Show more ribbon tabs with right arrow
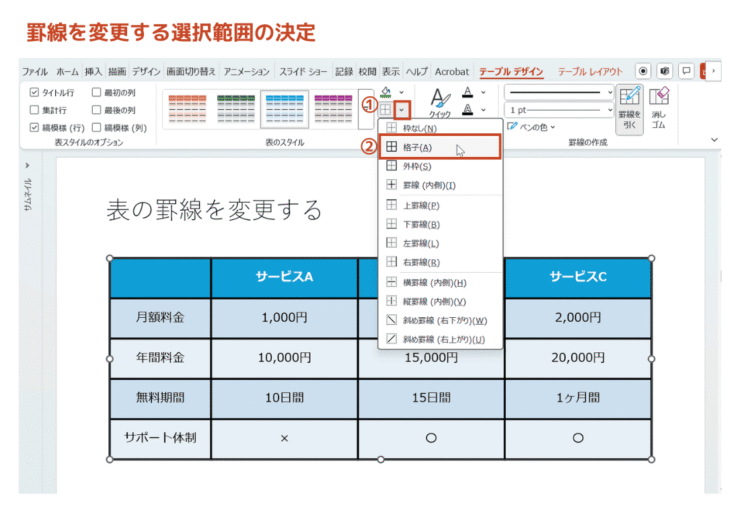Viewport: 740px width, 505px height. click(x=714, y=71)
